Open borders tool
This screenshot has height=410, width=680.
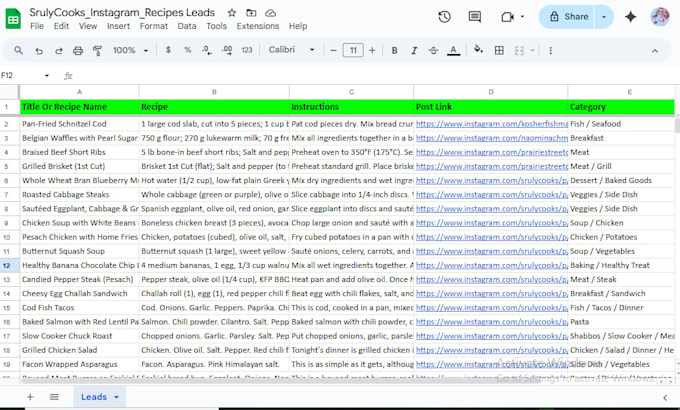click(x=499, y=51)
